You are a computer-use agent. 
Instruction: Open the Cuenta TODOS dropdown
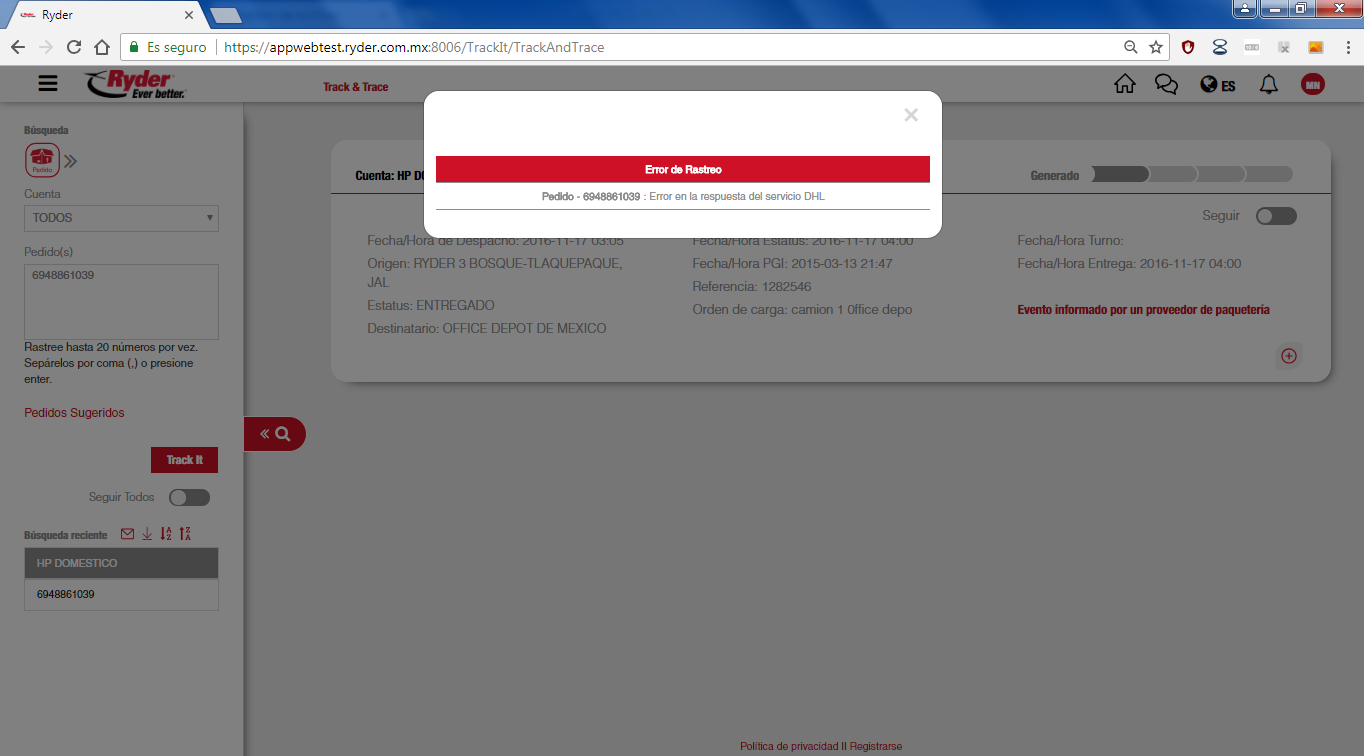click(x=121, y=217)
